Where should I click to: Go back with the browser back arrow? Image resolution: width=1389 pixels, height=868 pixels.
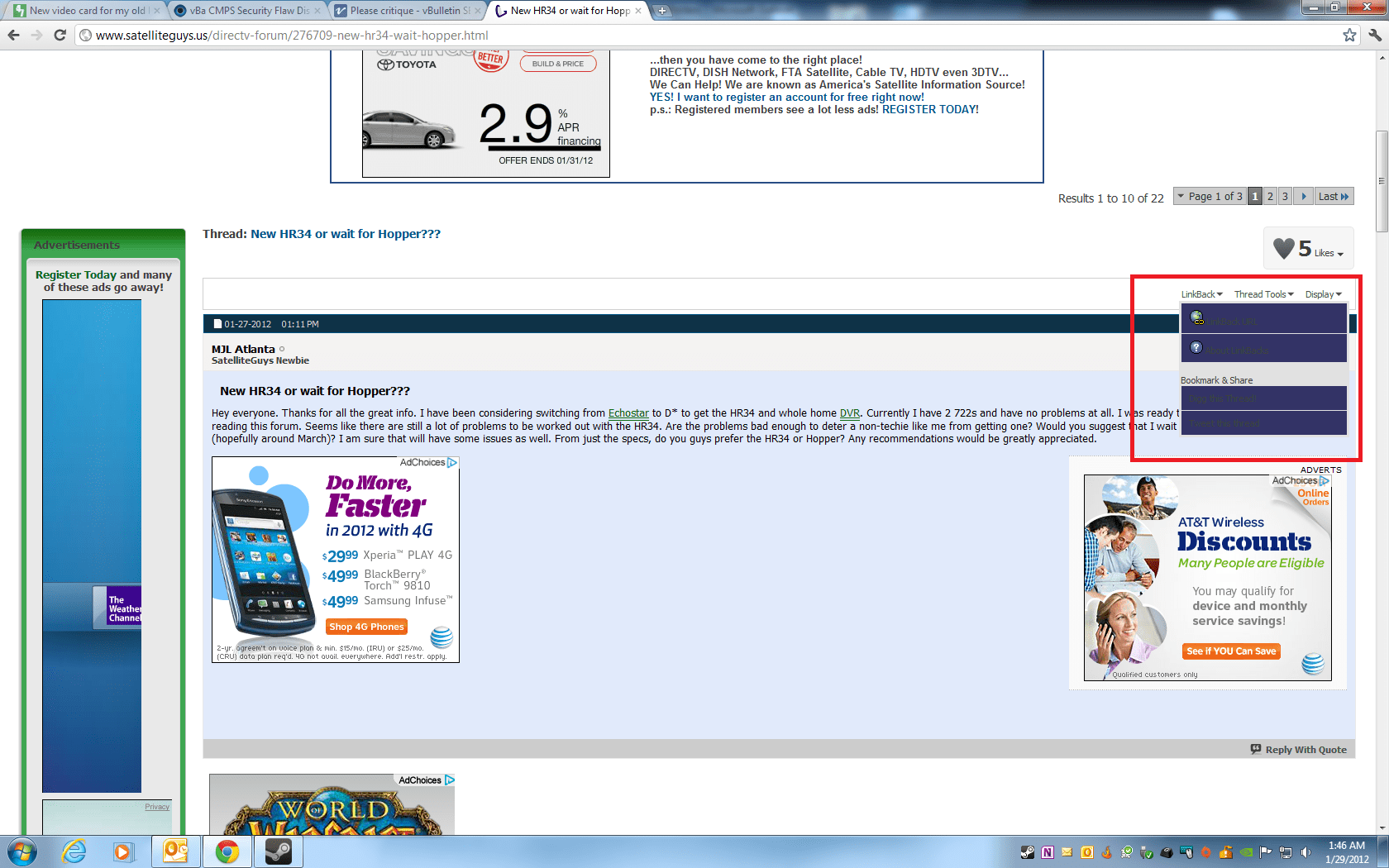[x=13, y=35]
